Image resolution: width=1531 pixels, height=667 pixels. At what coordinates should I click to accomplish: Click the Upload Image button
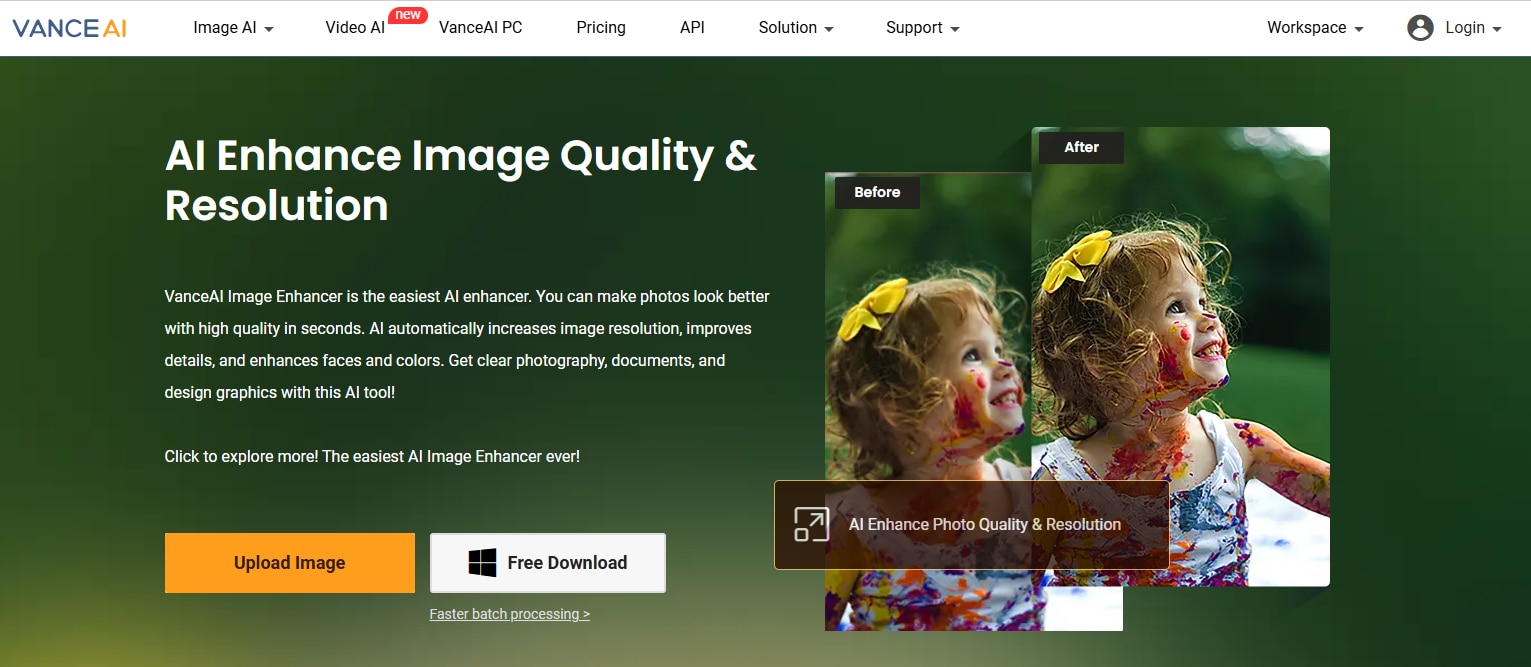pyautogui.click(x=290, y=563)
